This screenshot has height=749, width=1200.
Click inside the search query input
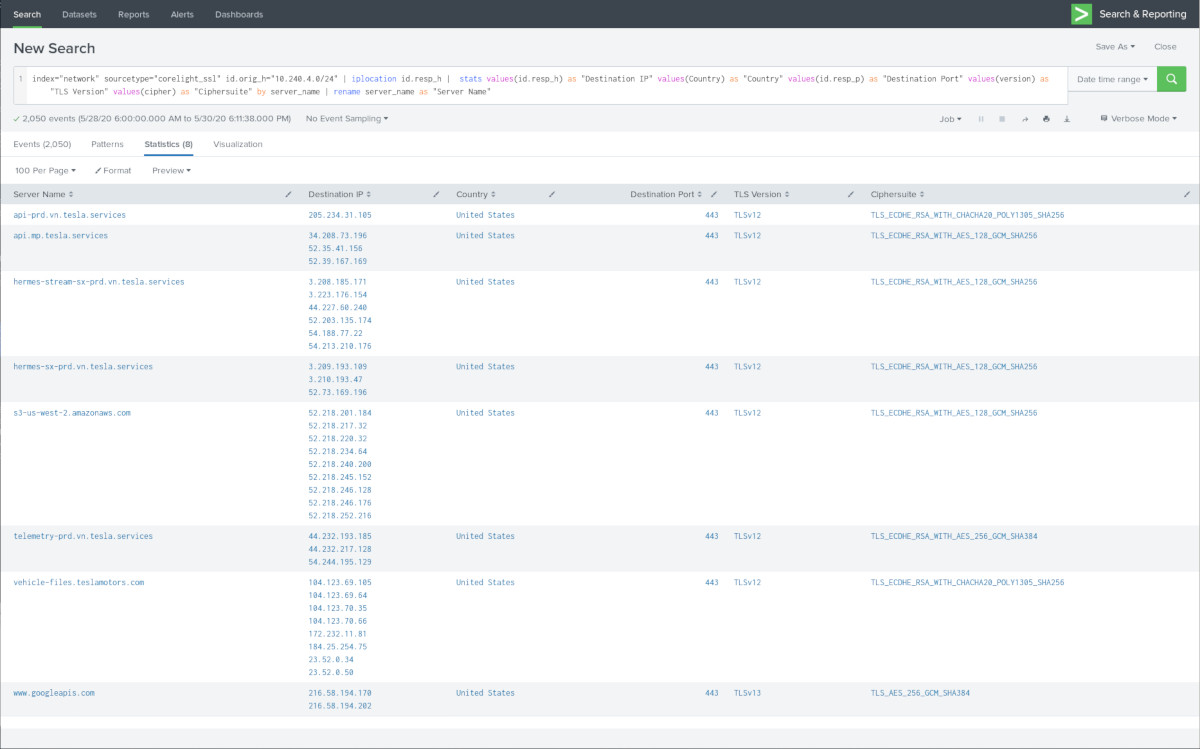pyautogui.click(x=540, y=85)
